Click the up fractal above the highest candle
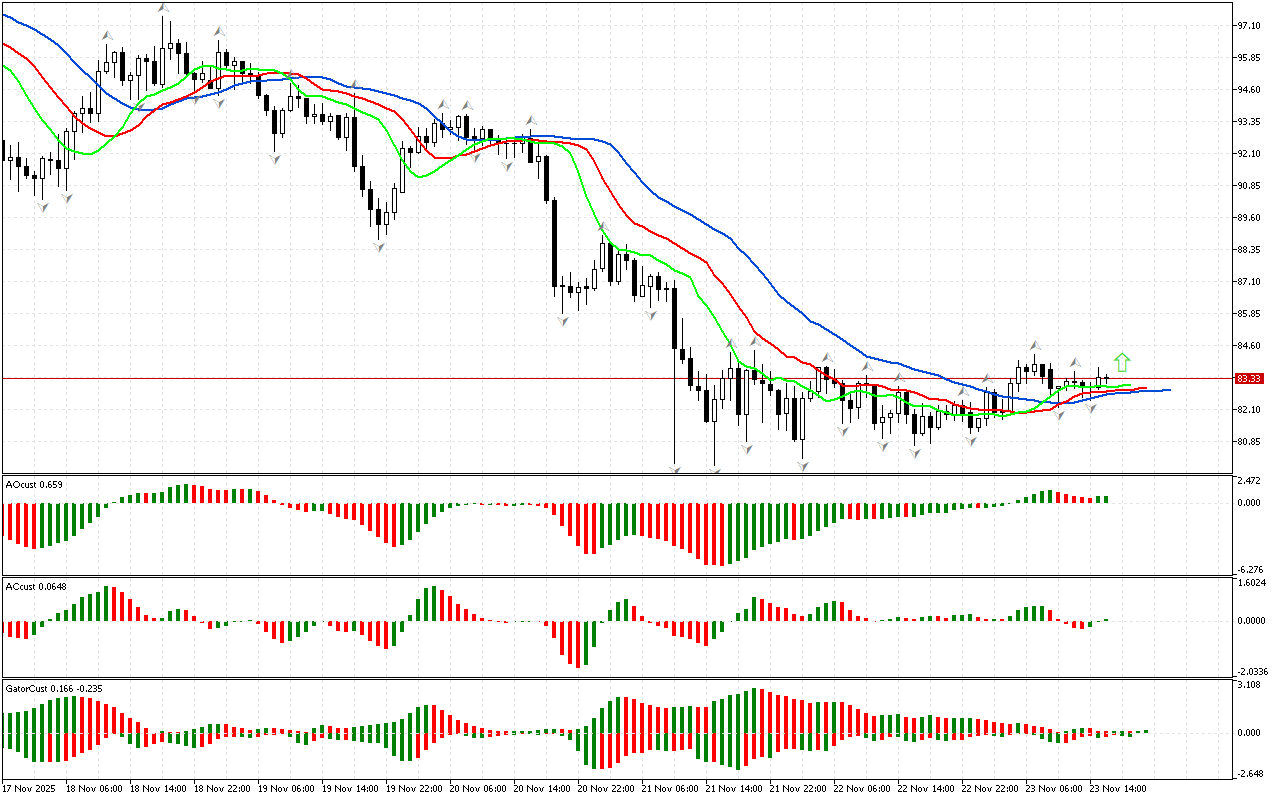This screenshot has height=800, width=1280. coord(163,8)
